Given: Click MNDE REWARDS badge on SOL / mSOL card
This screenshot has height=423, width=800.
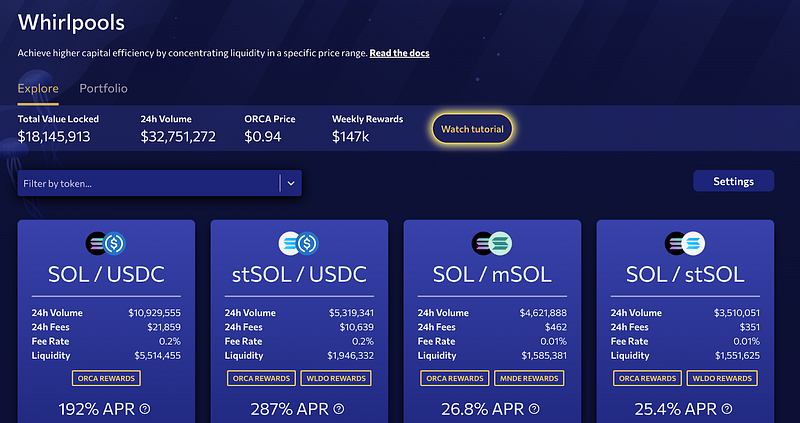Looking at the screenshot, I should tap(527, 378).
